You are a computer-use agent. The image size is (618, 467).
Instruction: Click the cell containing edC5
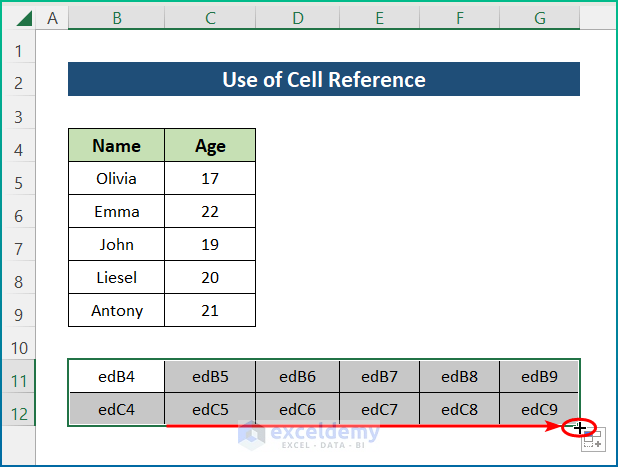[210, 409]
